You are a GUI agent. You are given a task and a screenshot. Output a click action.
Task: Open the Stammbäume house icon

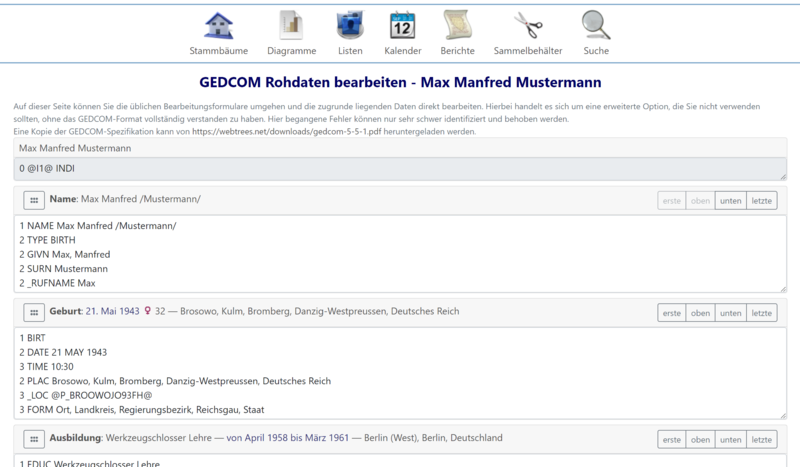219,25
